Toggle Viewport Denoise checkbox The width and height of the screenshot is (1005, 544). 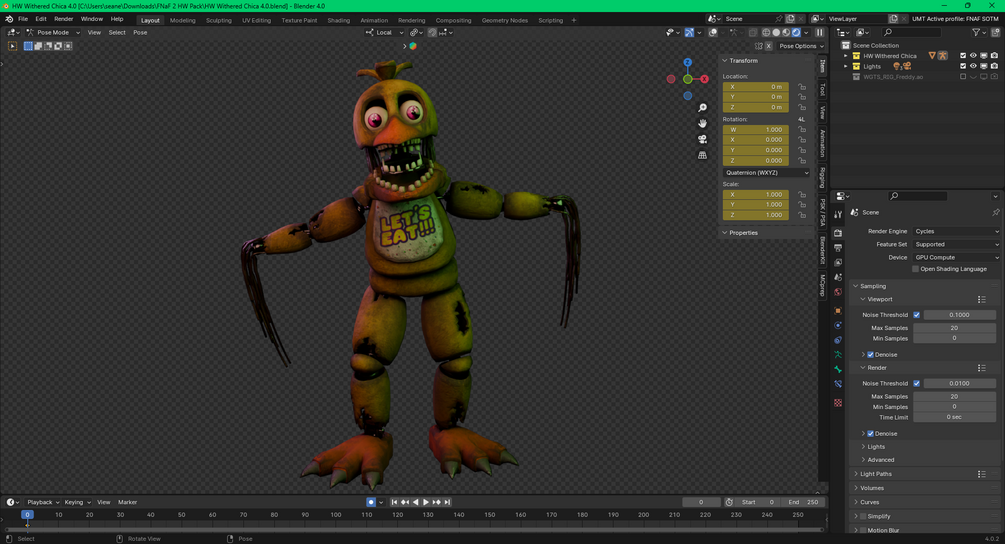[x=870, y=354]
